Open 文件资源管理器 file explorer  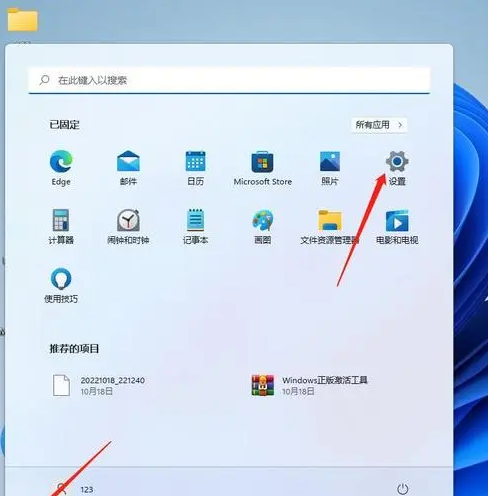[x=330, y=226]
